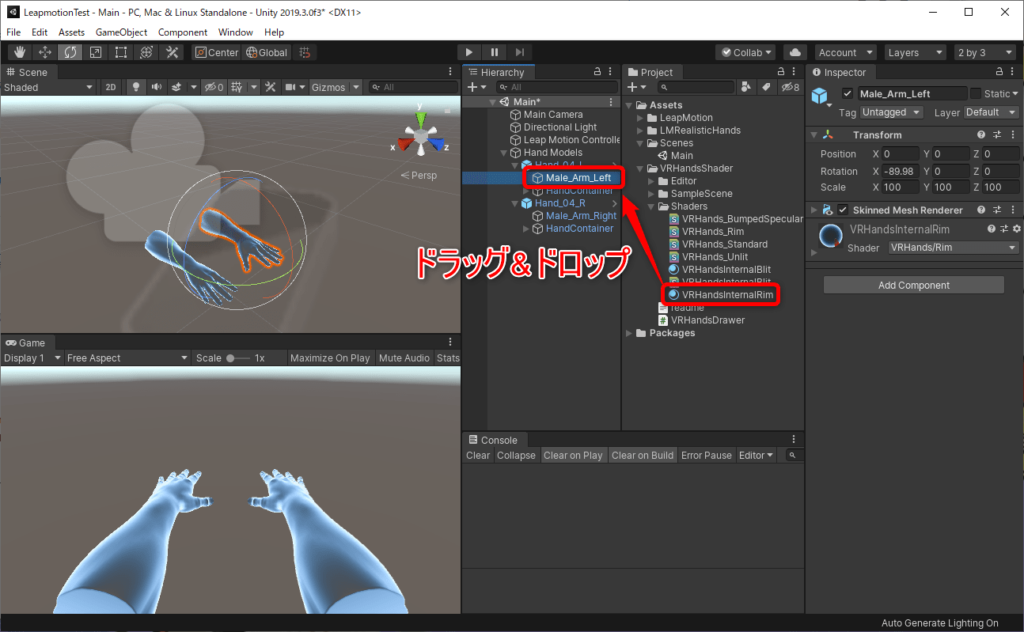1024x632 pixels.
Task: Expand the LeapMotion folder
Action: click(640, 118)
